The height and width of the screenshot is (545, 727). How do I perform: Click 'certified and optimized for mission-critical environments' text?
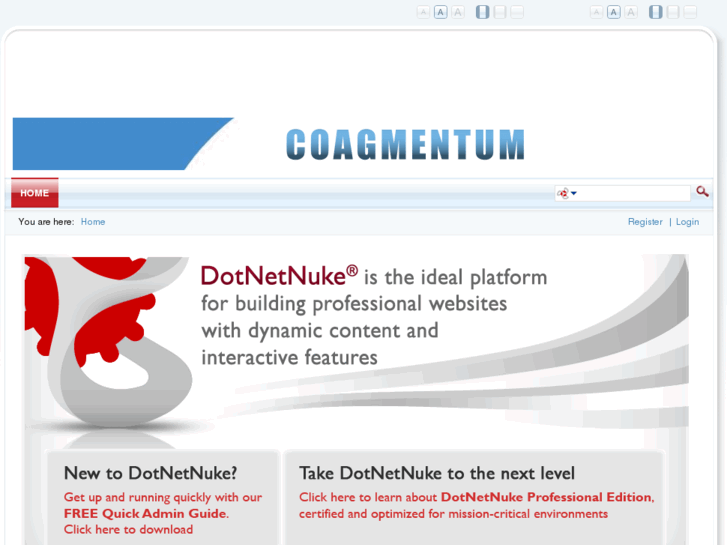[453, 514]
